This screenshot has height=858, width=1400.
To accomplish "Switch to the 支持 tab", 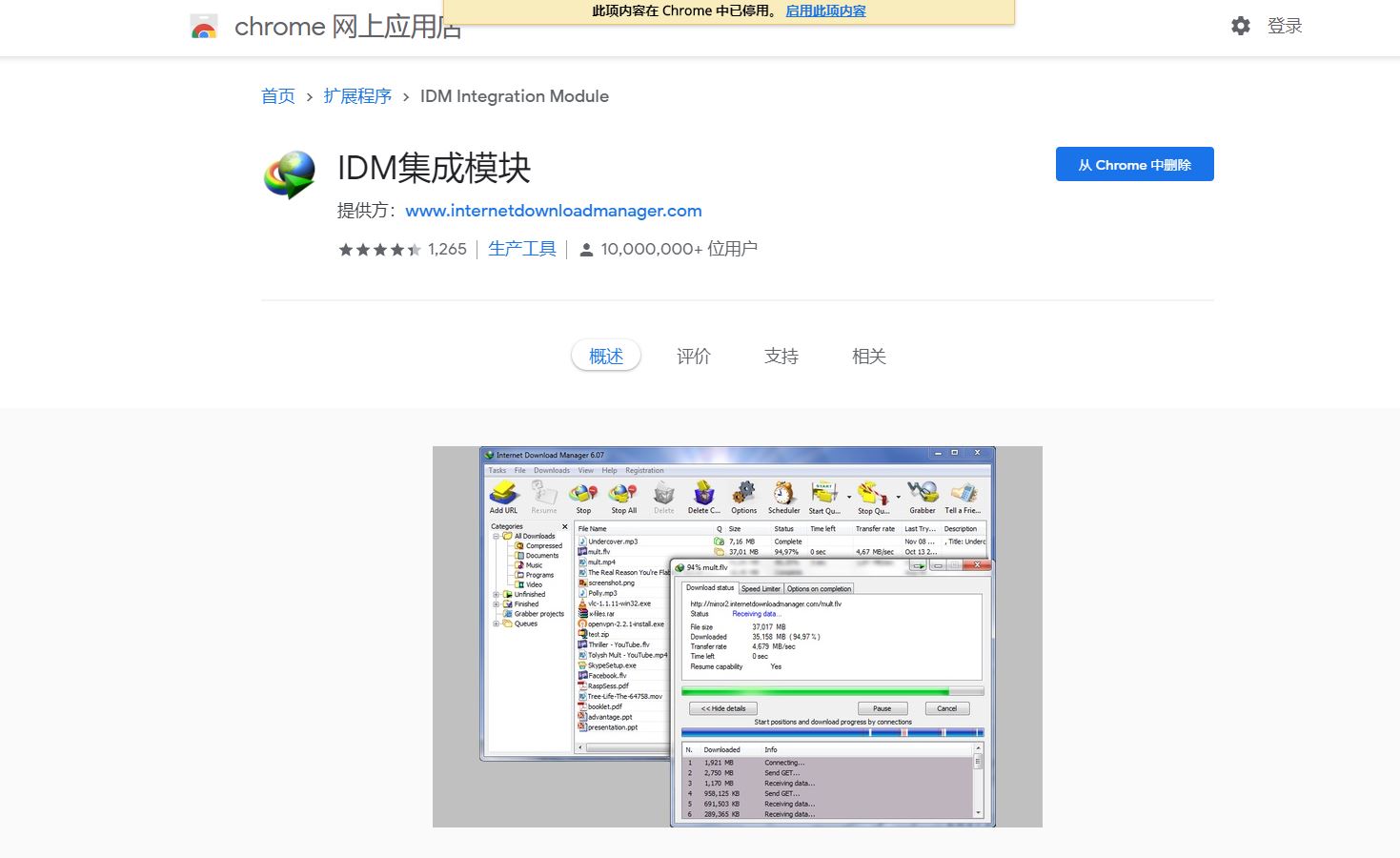I will [x=781, y=357].
